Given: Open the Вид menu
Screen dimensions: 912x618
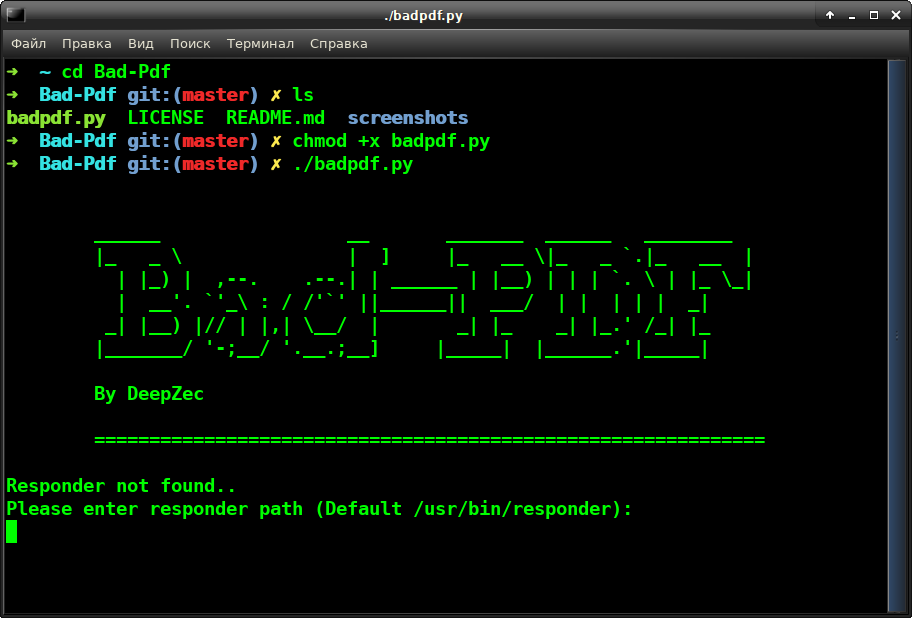Looking at the screenshot, I should click(140, 44).
